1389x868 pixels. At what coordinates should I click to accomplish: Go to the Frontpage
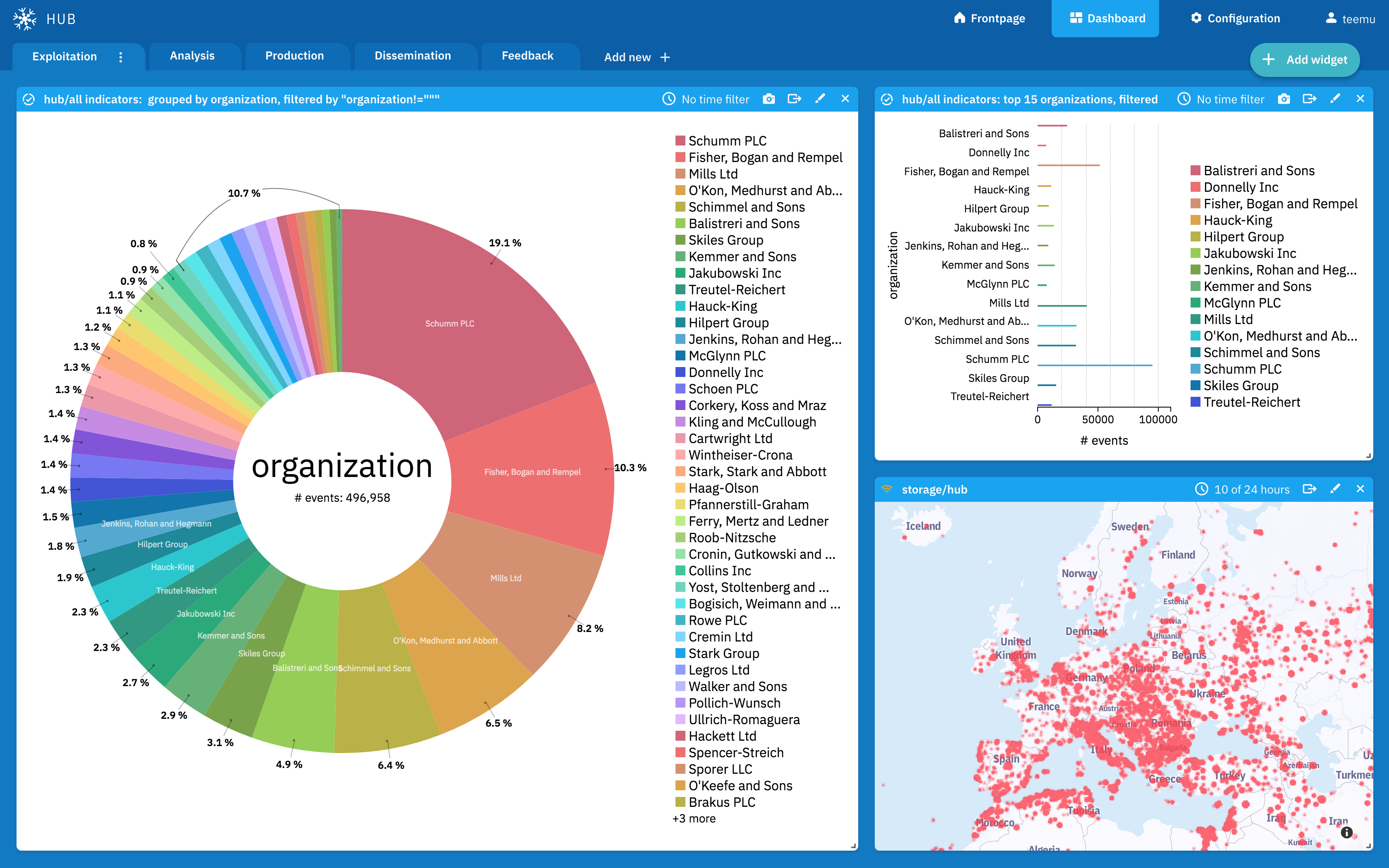click(990, 18)
